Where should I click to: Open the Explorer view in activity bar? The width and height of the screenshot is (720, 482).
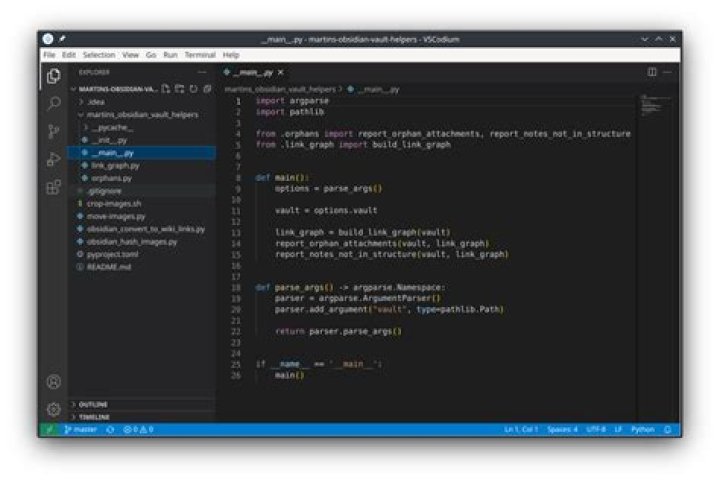coord(54,76)
